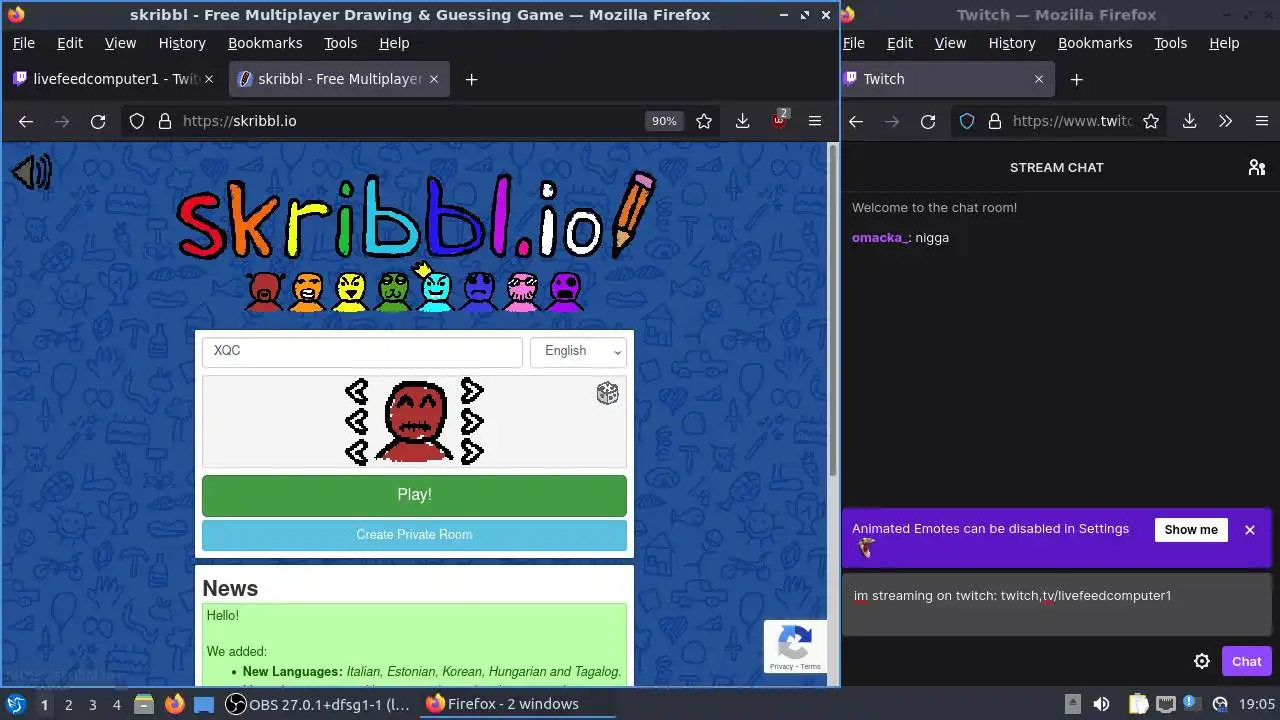Select next avatar eyes with top right arrow
The height and width of the screenshot is (720, 1280).
tap(472, 390)
